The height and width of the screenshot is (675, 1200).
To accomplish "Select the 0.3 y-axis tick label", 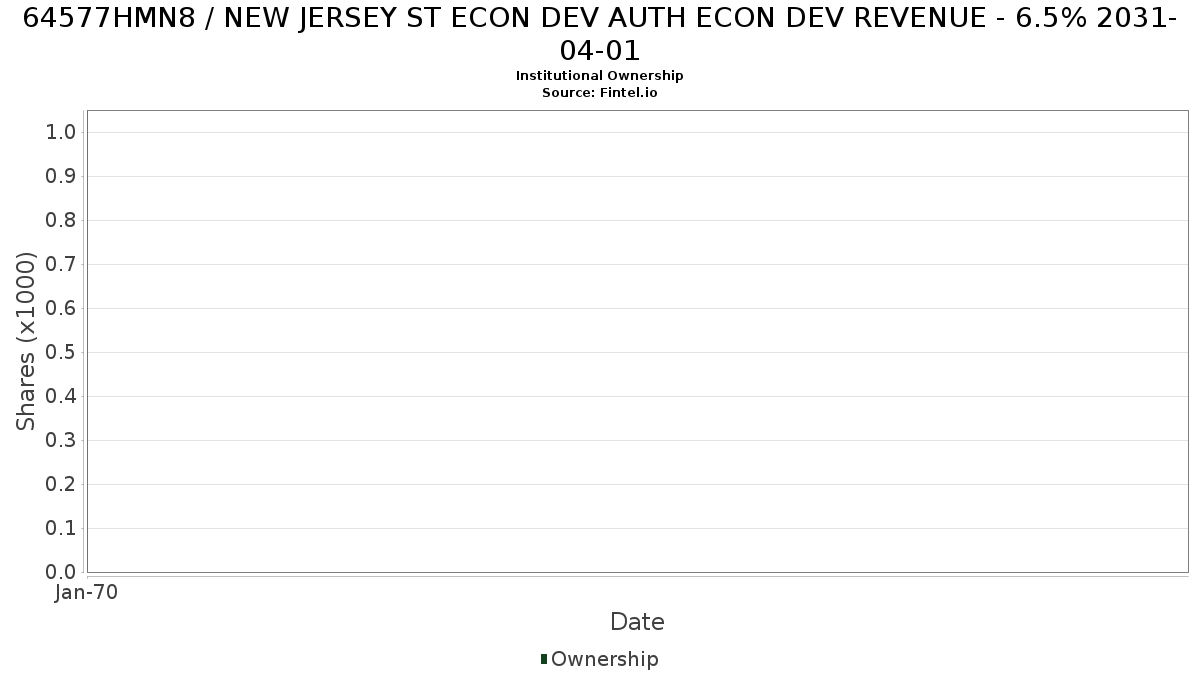I will point(61,440).
